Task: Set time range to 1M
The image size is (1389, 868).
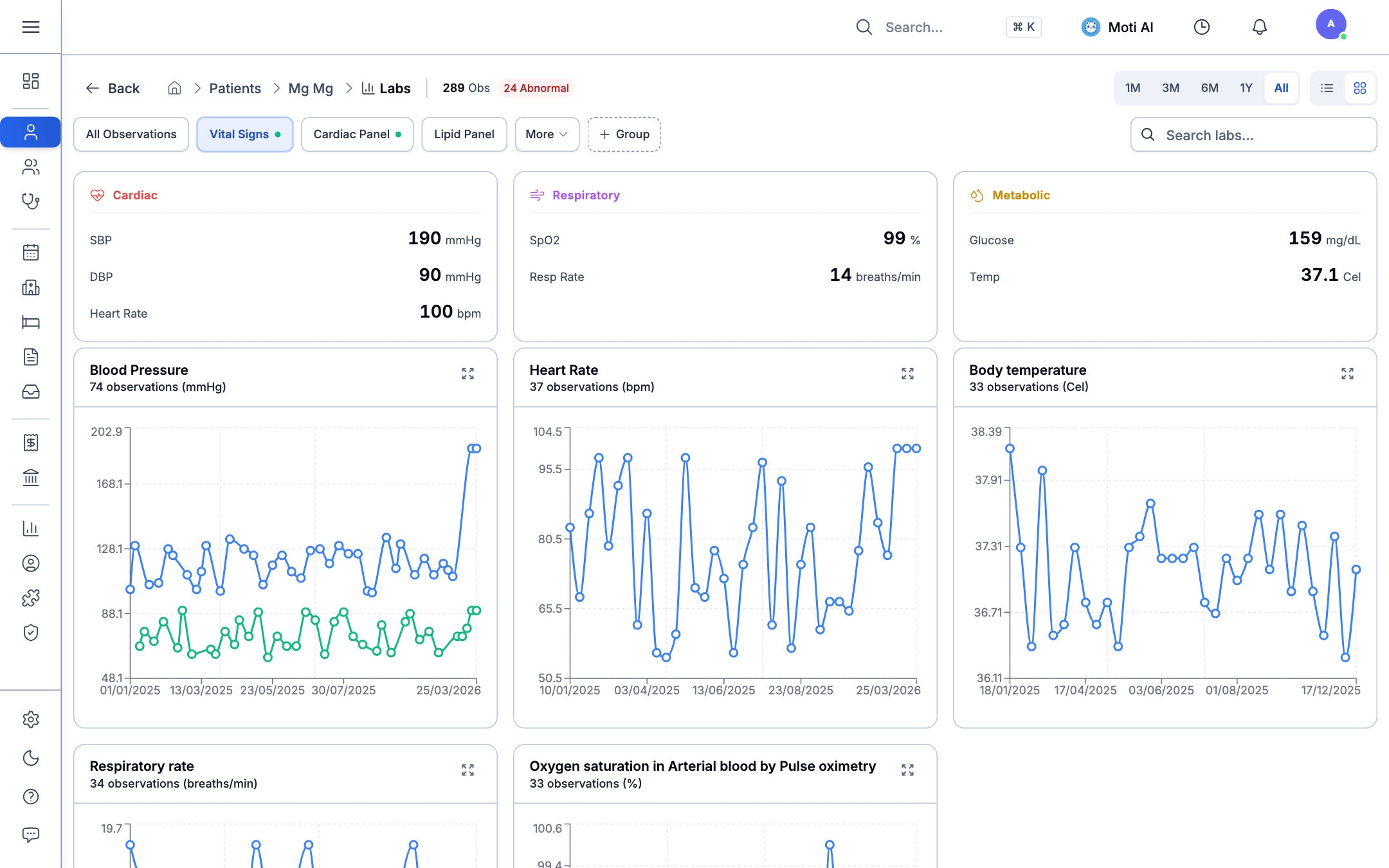Action: [x=1133, y=88]
